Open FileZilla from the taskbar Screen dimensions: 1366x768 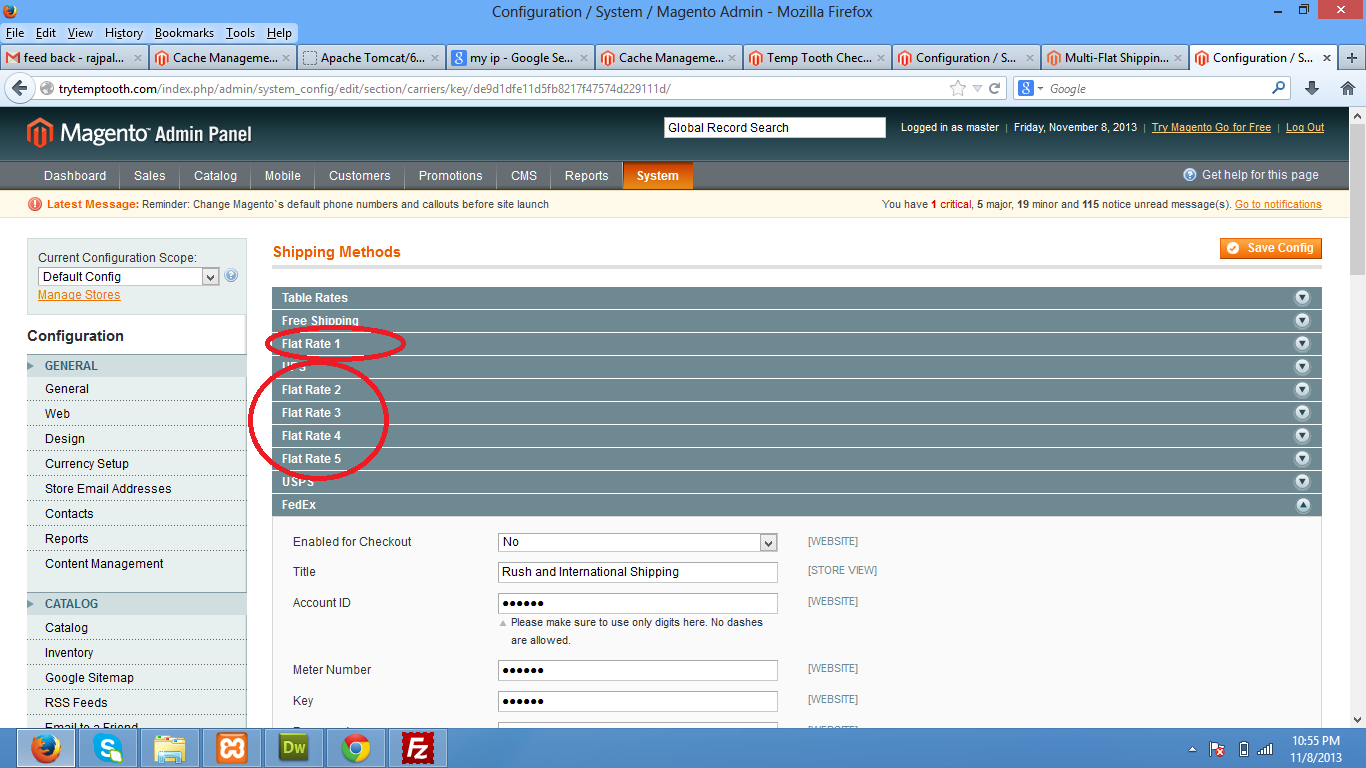(418, 748)
